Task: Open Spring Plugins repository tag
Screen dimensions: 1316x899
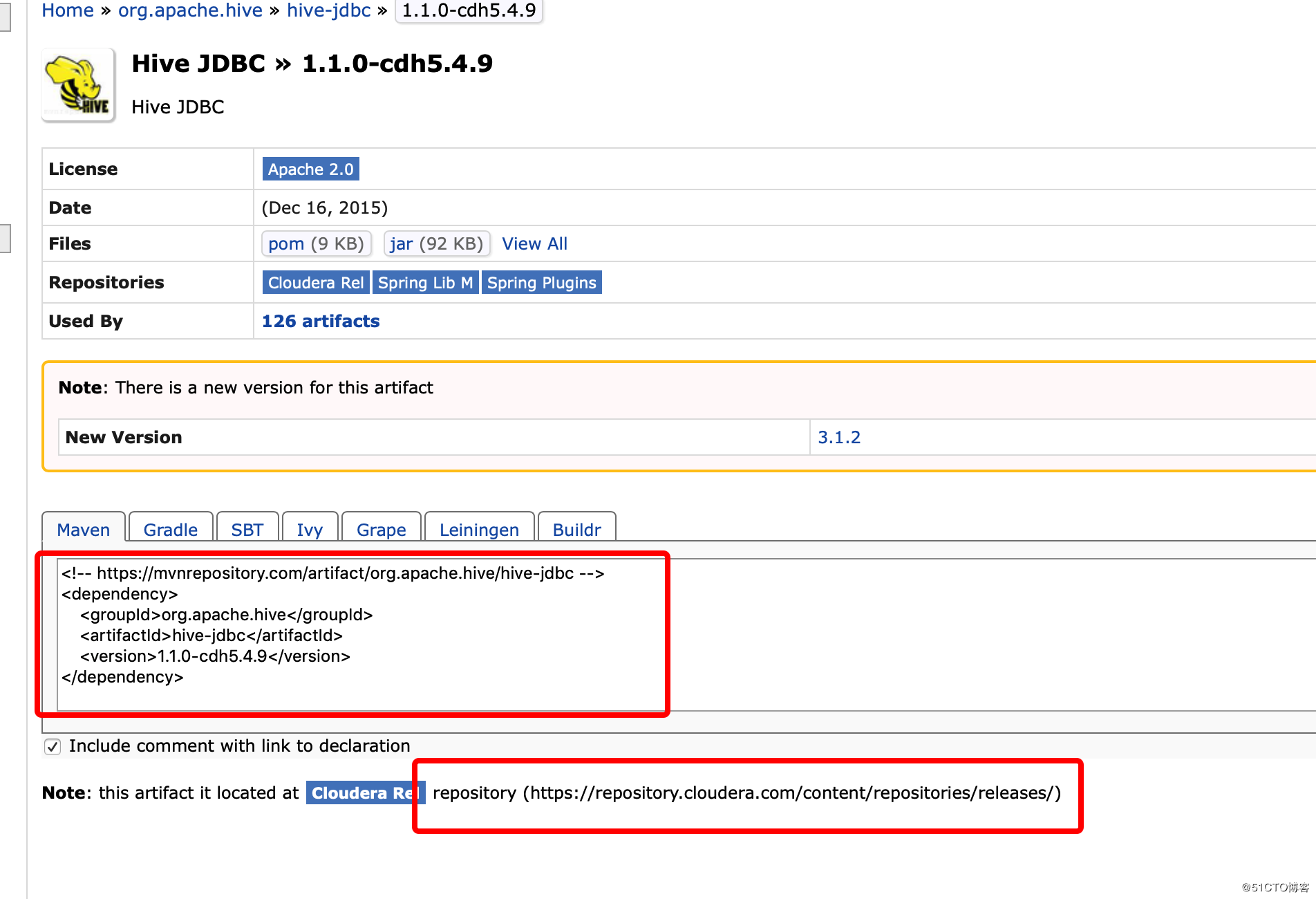Action: click(541, 283)
